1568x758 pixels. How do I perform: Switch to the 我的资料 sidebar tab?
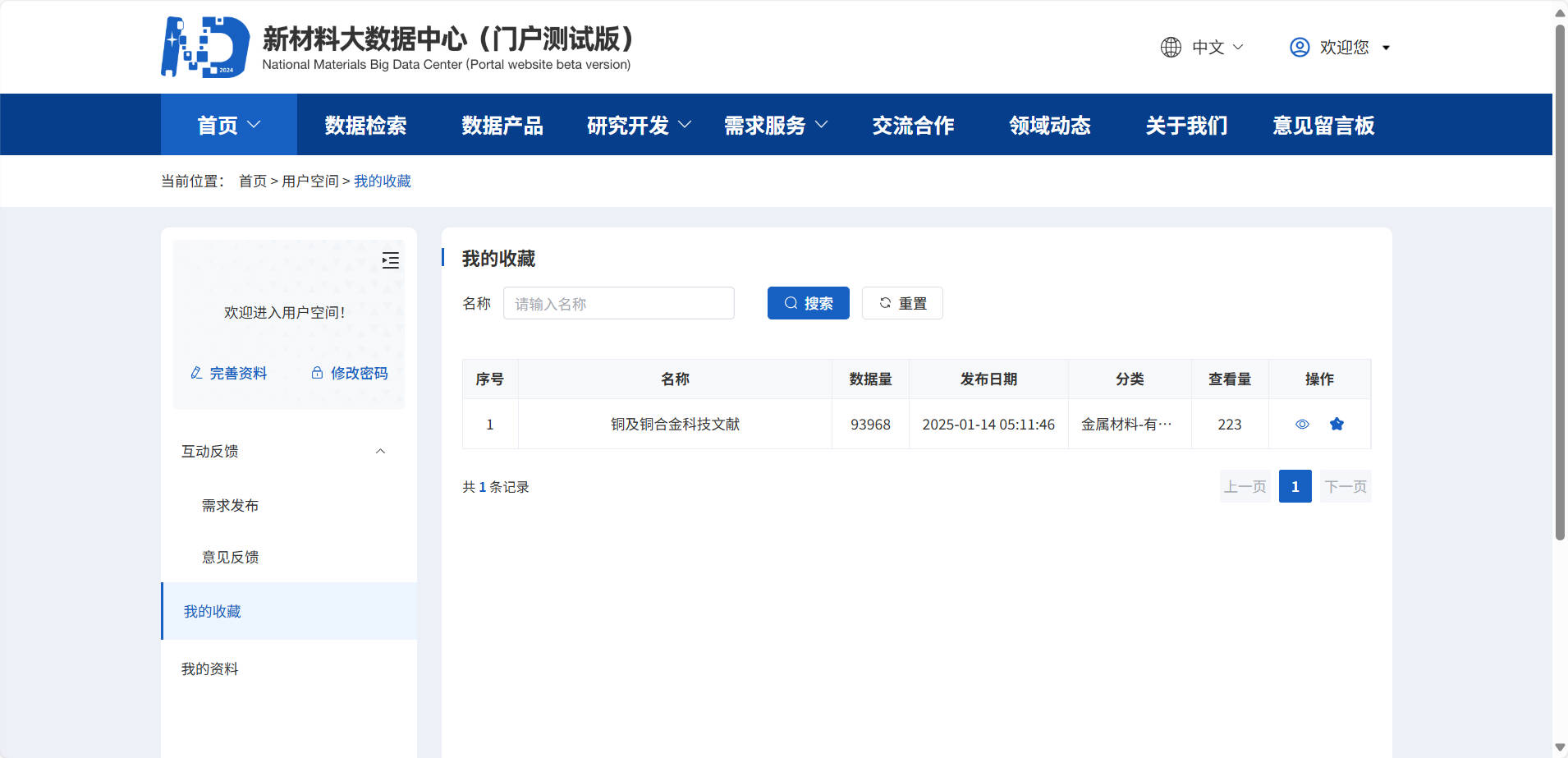coord(209,668)
